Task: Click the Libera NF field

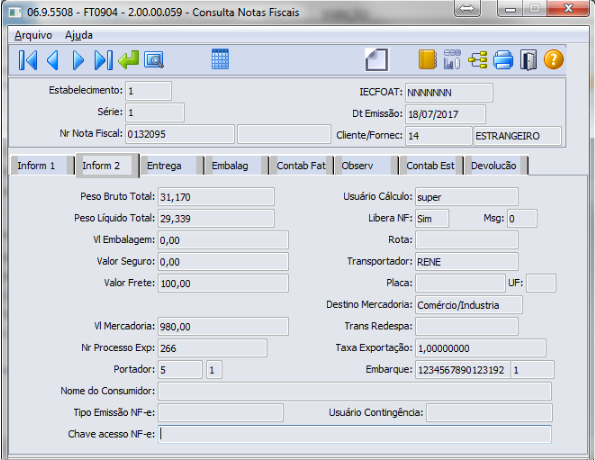Action: coord(432,219)
